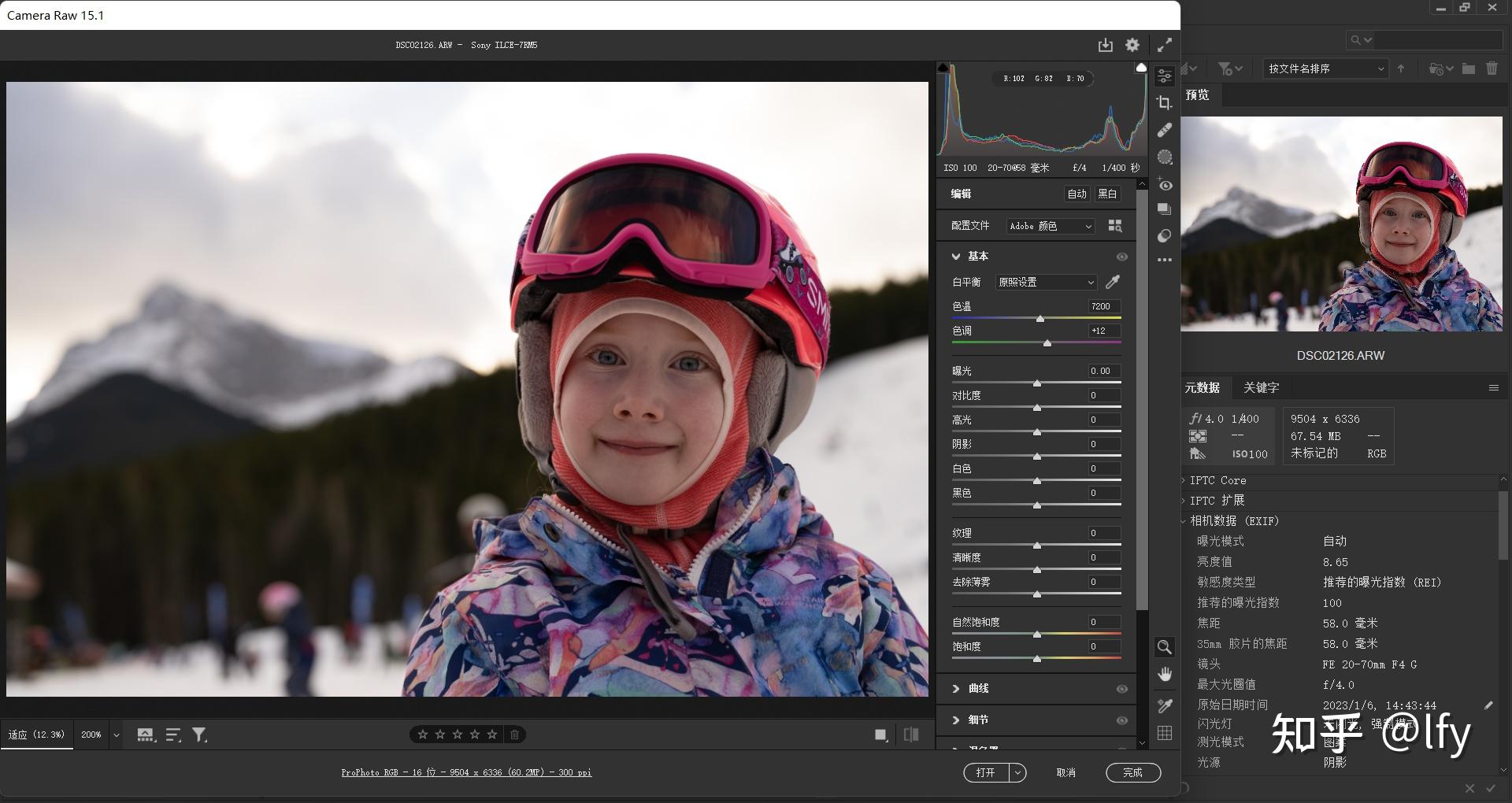
Task: Open Camera Raw preferences gear
Action: point(1132,45)
